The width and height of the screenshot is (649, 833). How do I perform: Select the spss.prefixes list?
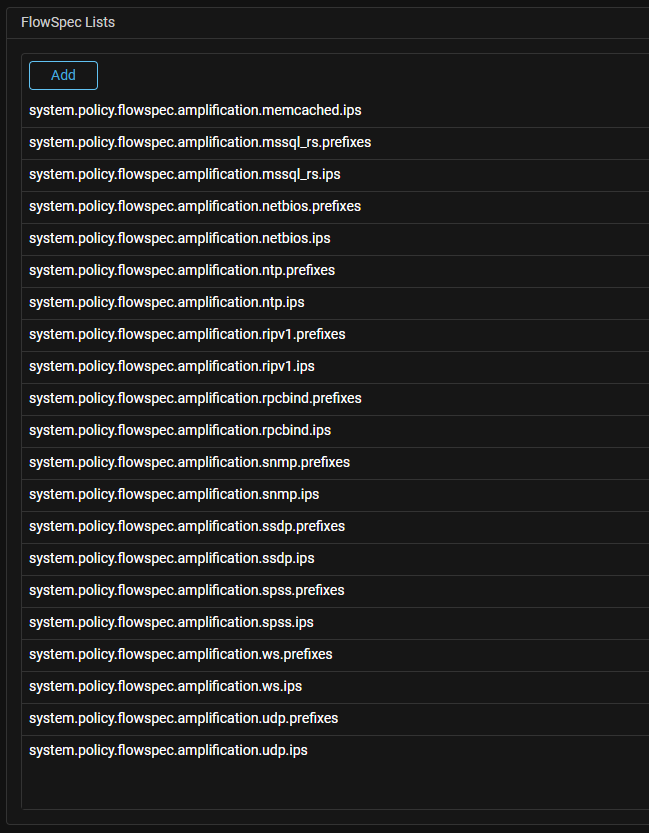pos(187,590)
